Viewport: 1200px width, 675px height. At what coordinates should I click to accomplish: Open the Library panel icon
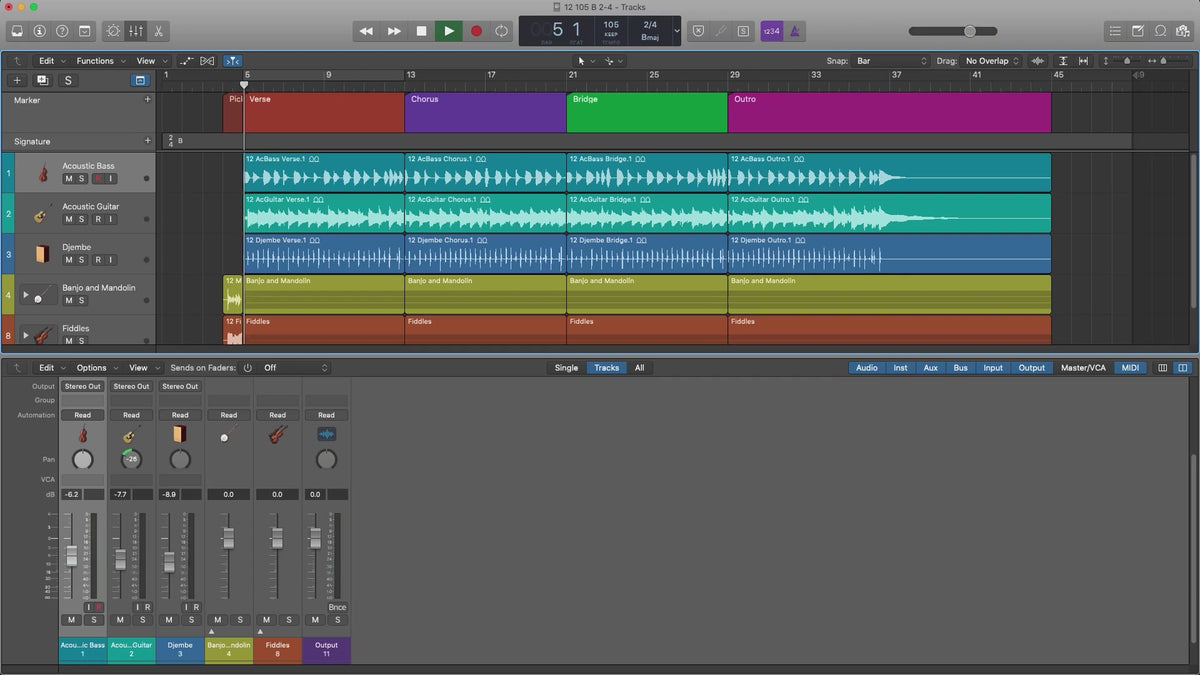(17, 32)
